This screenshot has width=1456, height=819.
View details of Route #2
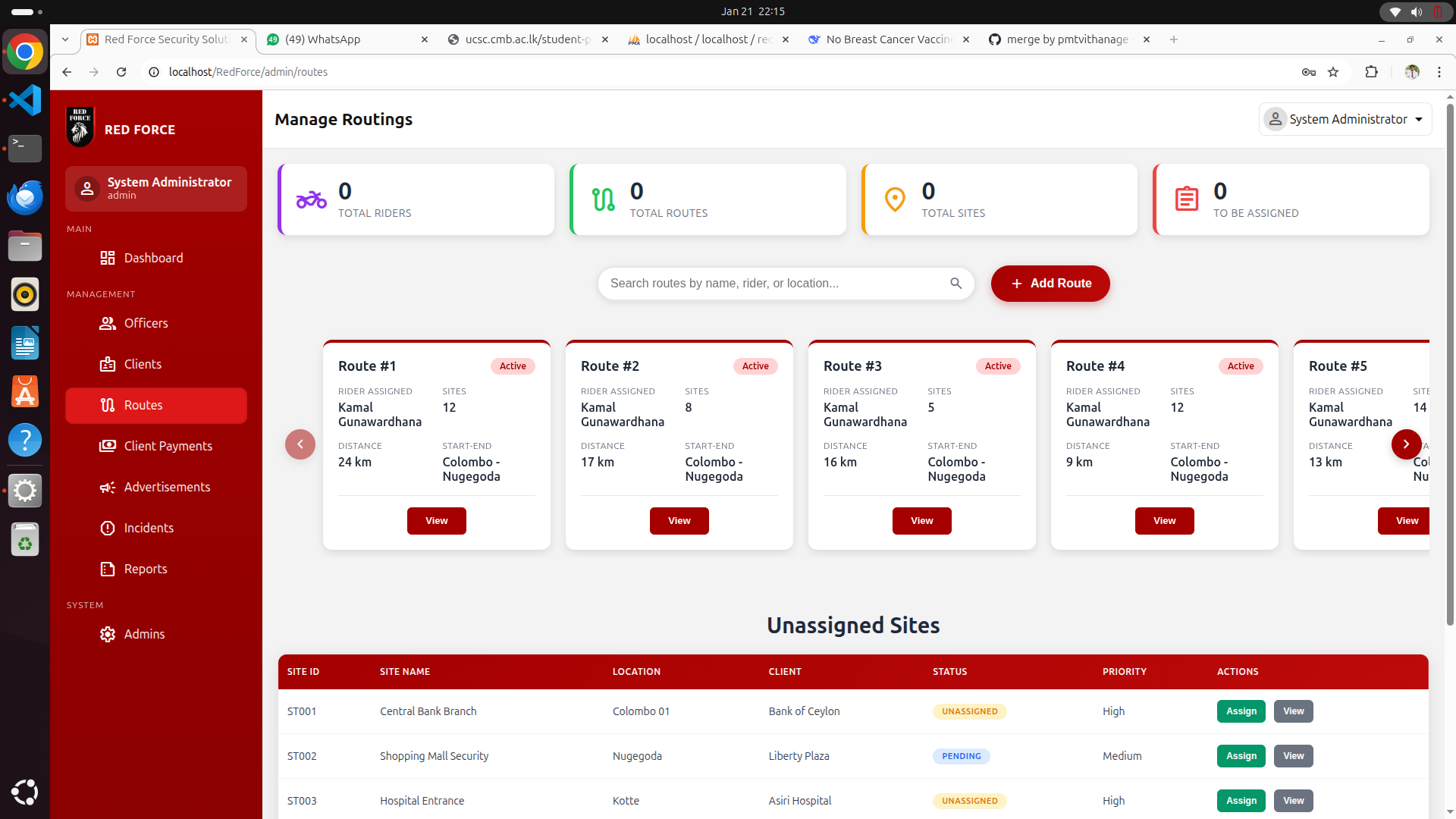(679, 521)
